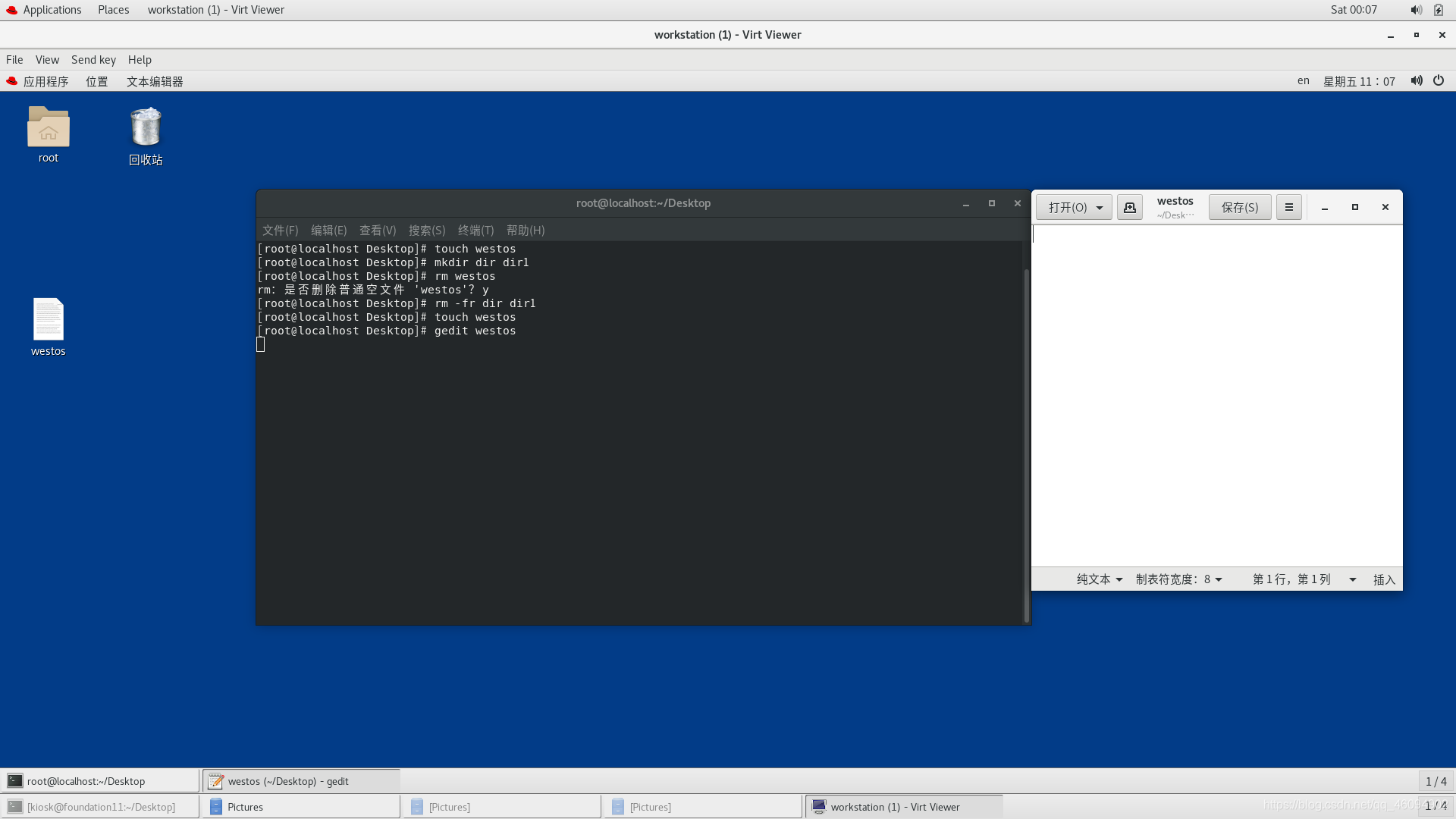
Task: Open gedit hamburger menu icon
Action: 1288,207
